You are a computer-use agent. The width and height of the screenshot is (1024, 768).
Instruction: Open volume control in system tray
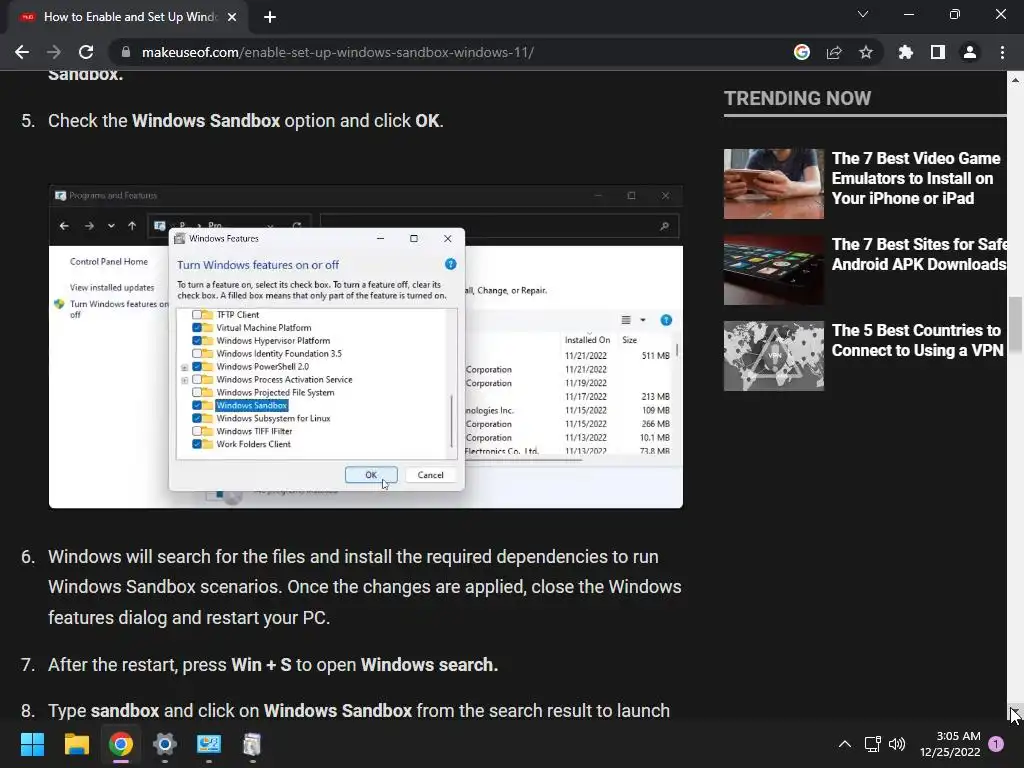coord(897,744)
